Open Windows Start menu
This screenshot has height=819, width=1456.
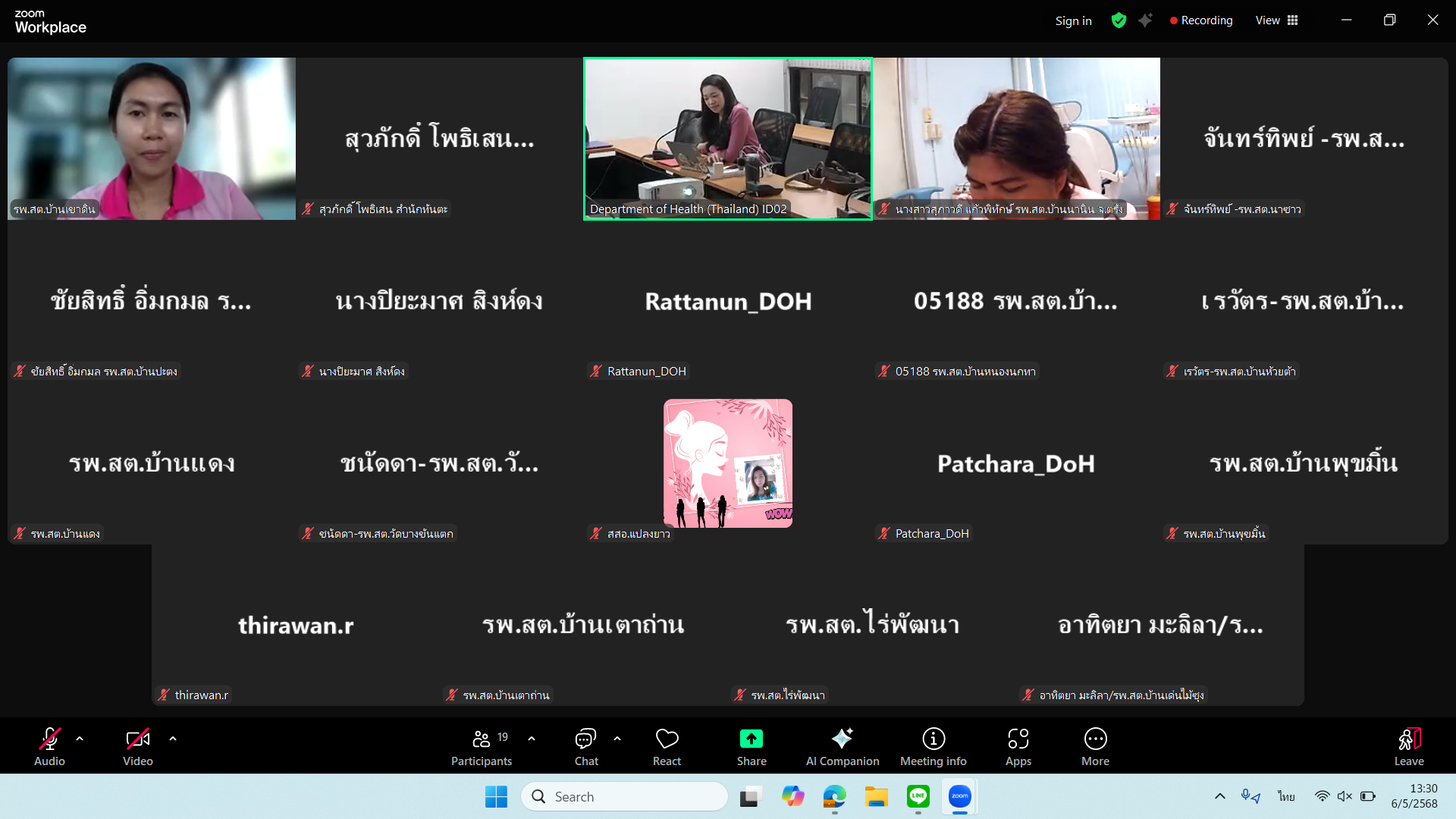pyautogui.click(x=496, y=796)
